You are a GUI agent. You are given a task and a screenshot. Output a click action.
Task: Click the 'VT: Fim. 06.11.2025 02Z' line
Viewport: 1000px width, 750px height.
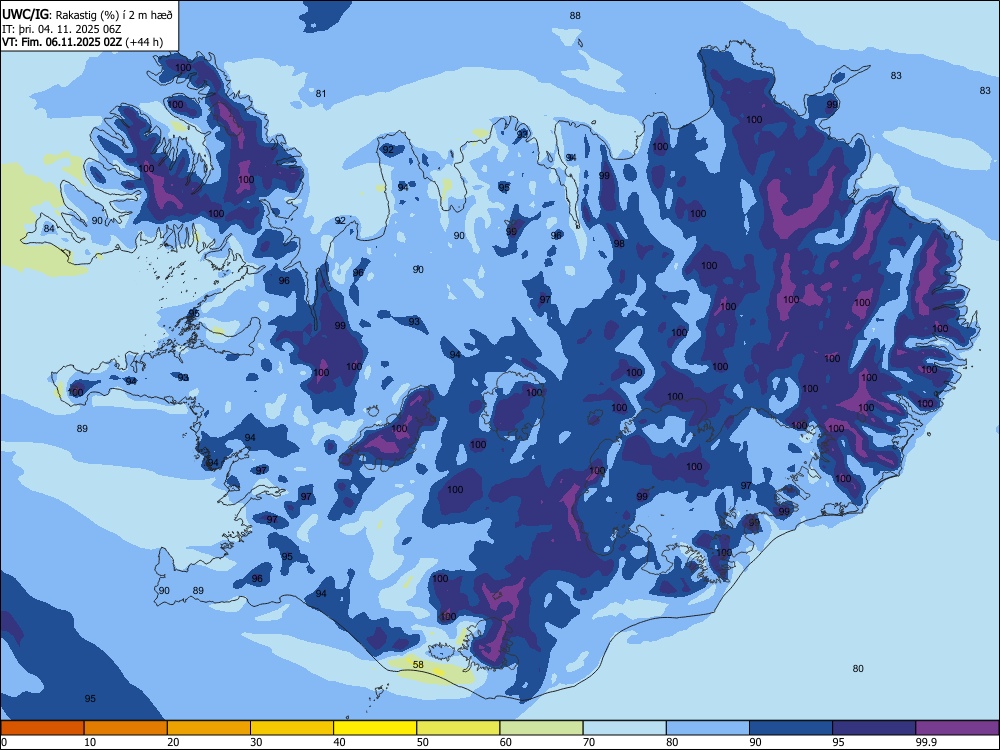pos(62,42)
